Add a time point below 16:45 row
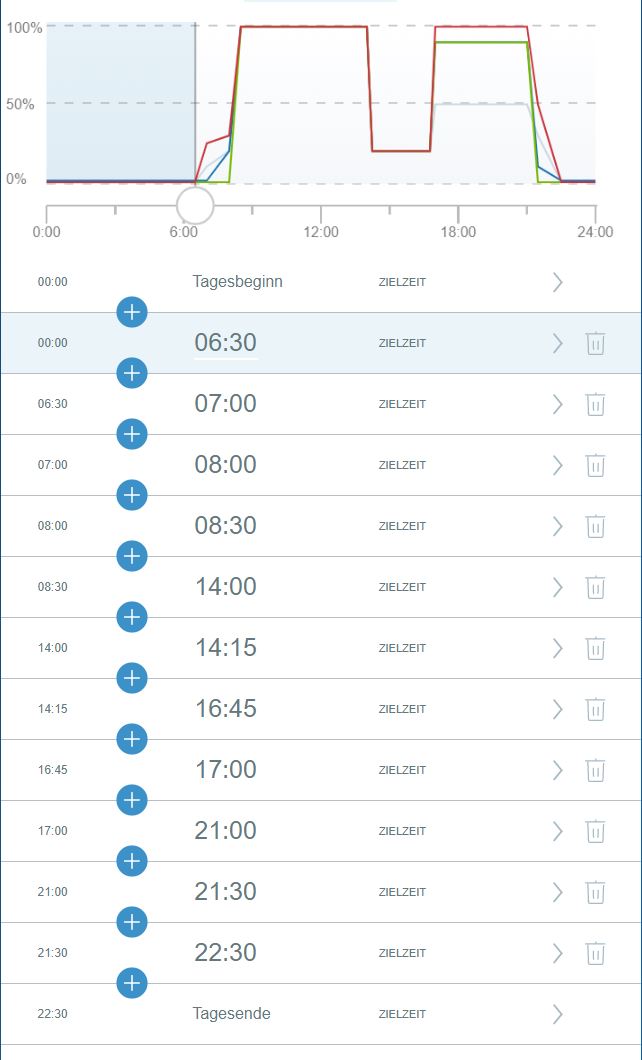 132,739
